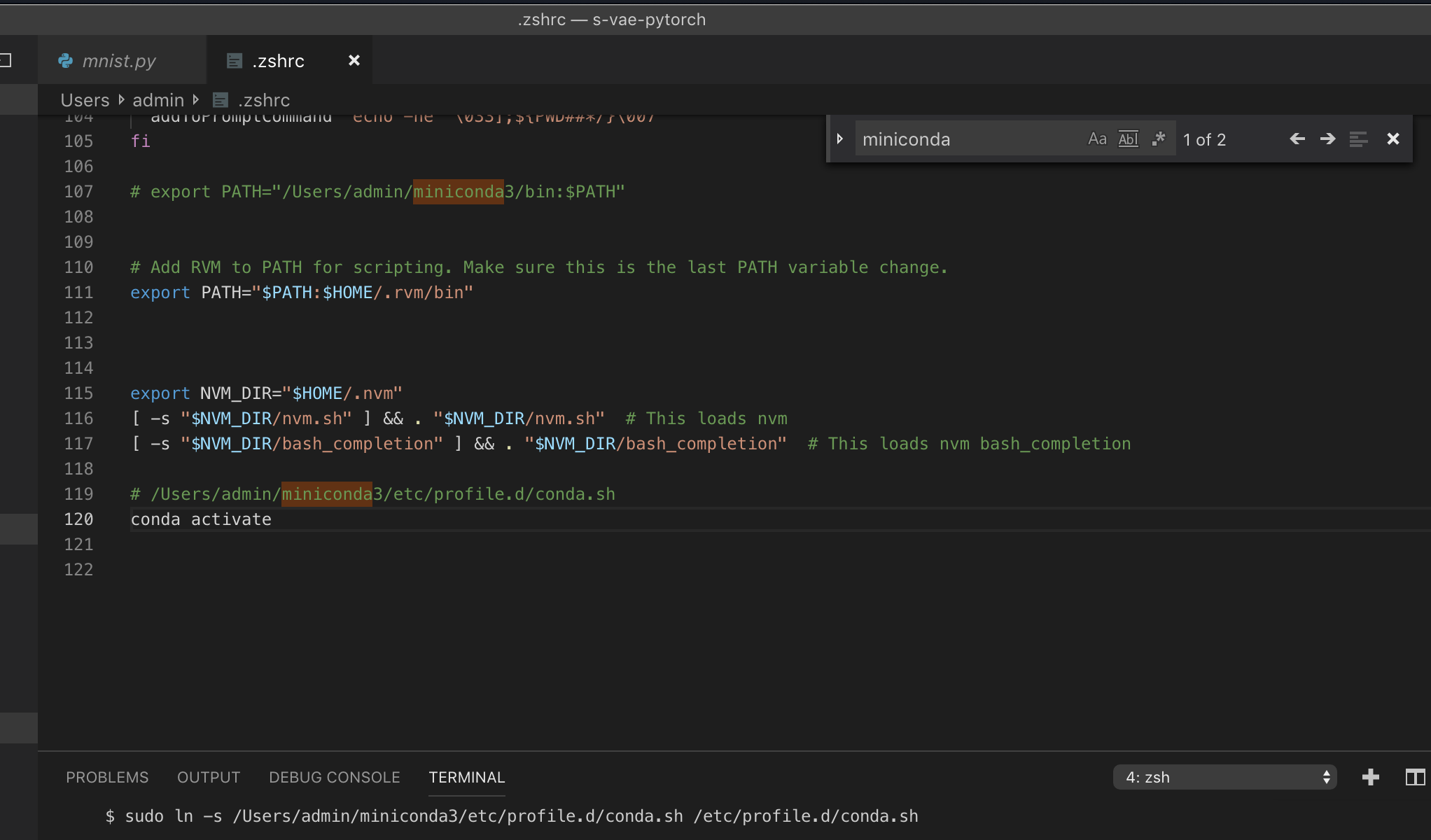Open a new terminal with the plus icon
This screenshot has width=1431, height=840.
pos(1369,777)
